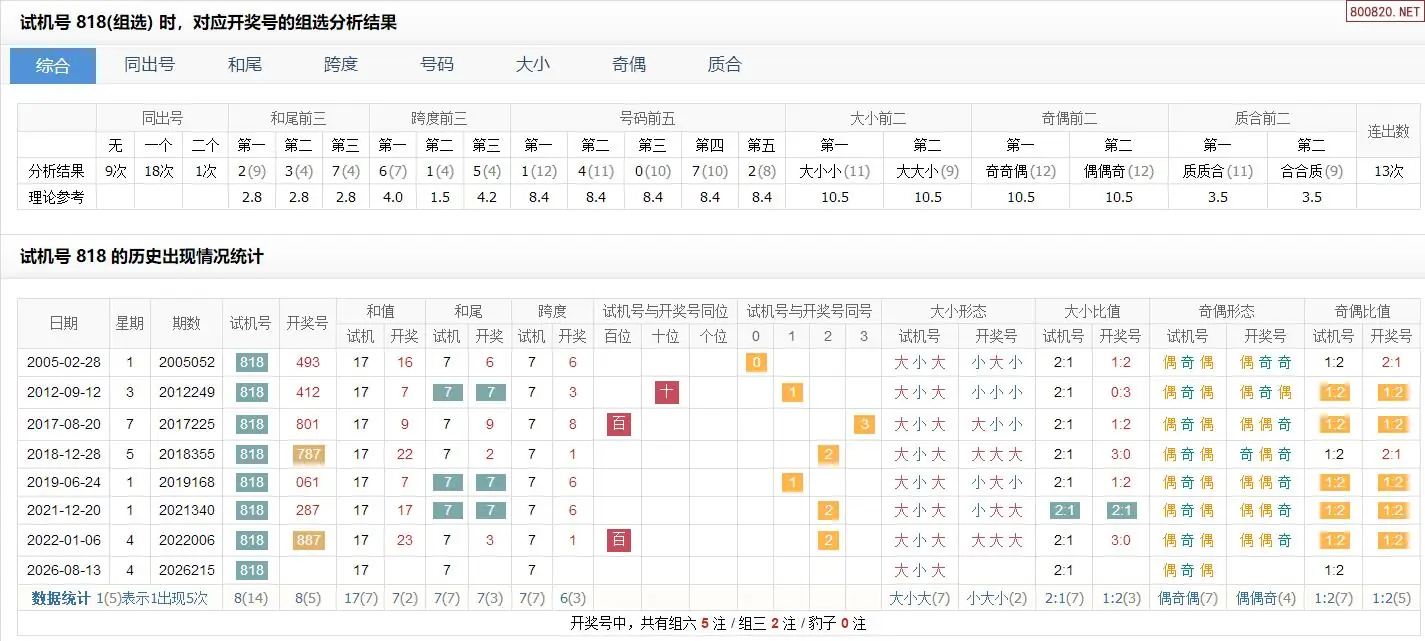Click winning number 061
The height and width of the screenshot is (641, 1425).
pyautogui.click(x=308, y=483)
